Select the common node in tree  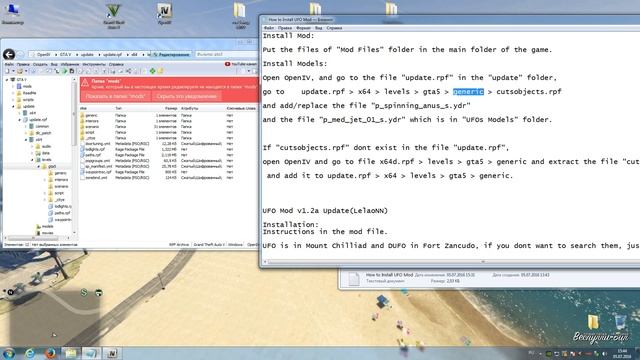(x=42, y=126)
